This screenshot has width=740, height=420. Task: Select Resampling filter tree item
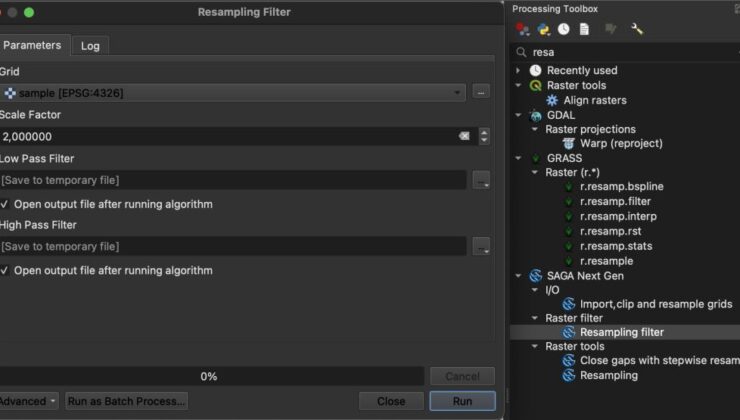click(x=622, y=332)
